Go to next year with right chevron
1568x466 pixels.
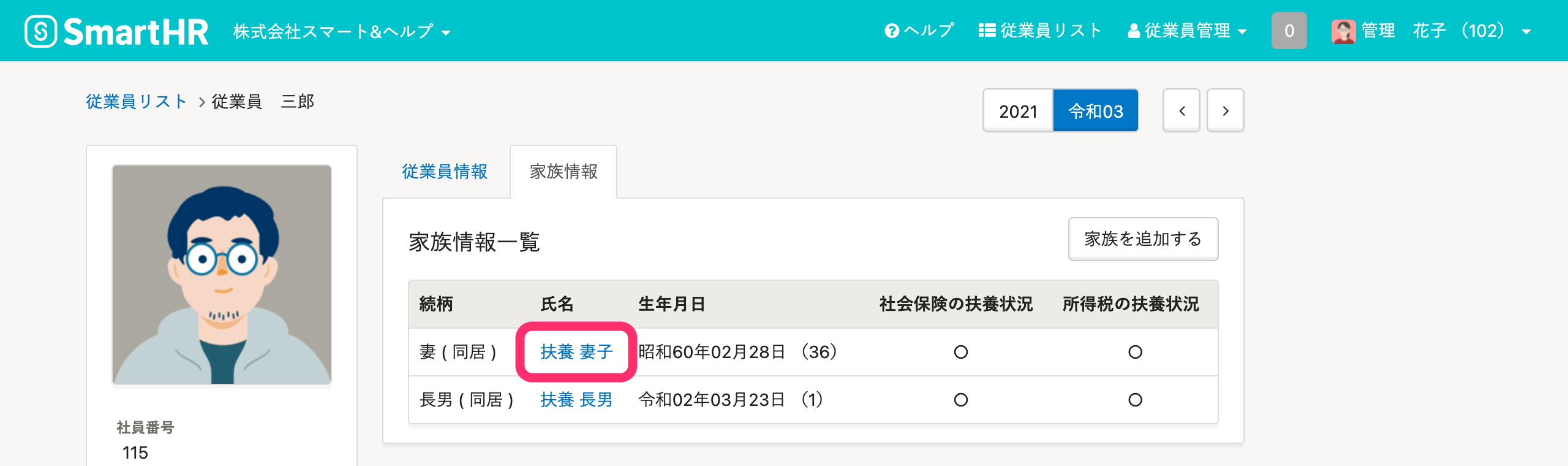[1226, 111]
